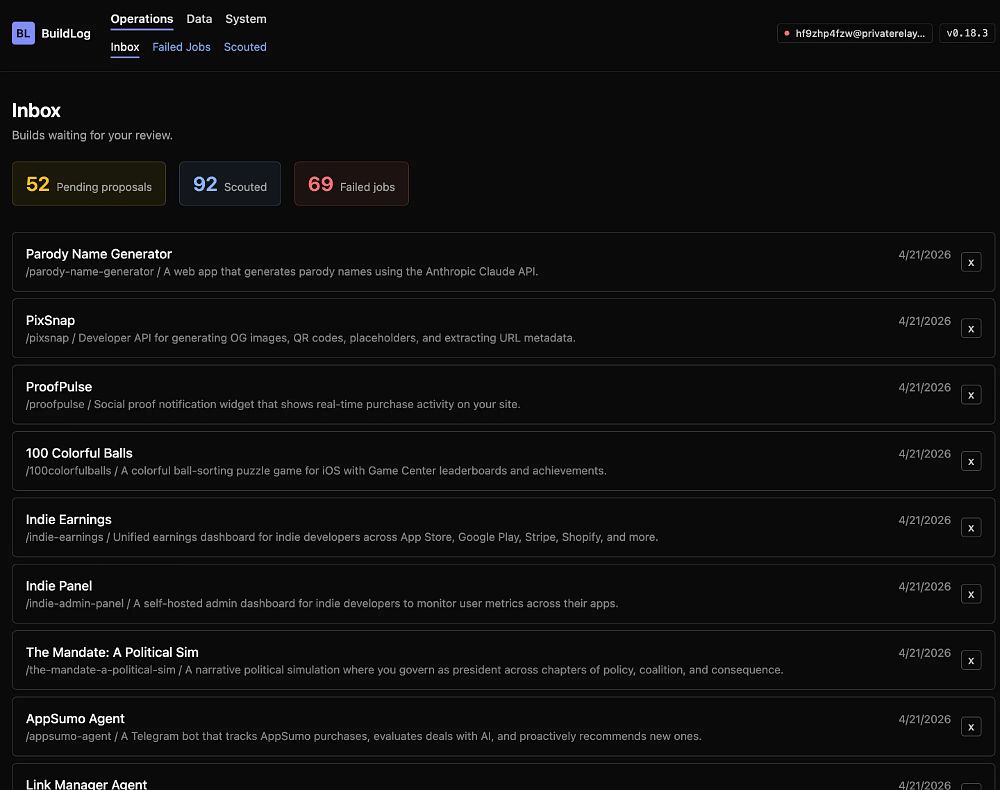The height and width of the screenshot is (790, 1000).
Task: Open the Indie Panel entry
Action: tap(503, 594)
